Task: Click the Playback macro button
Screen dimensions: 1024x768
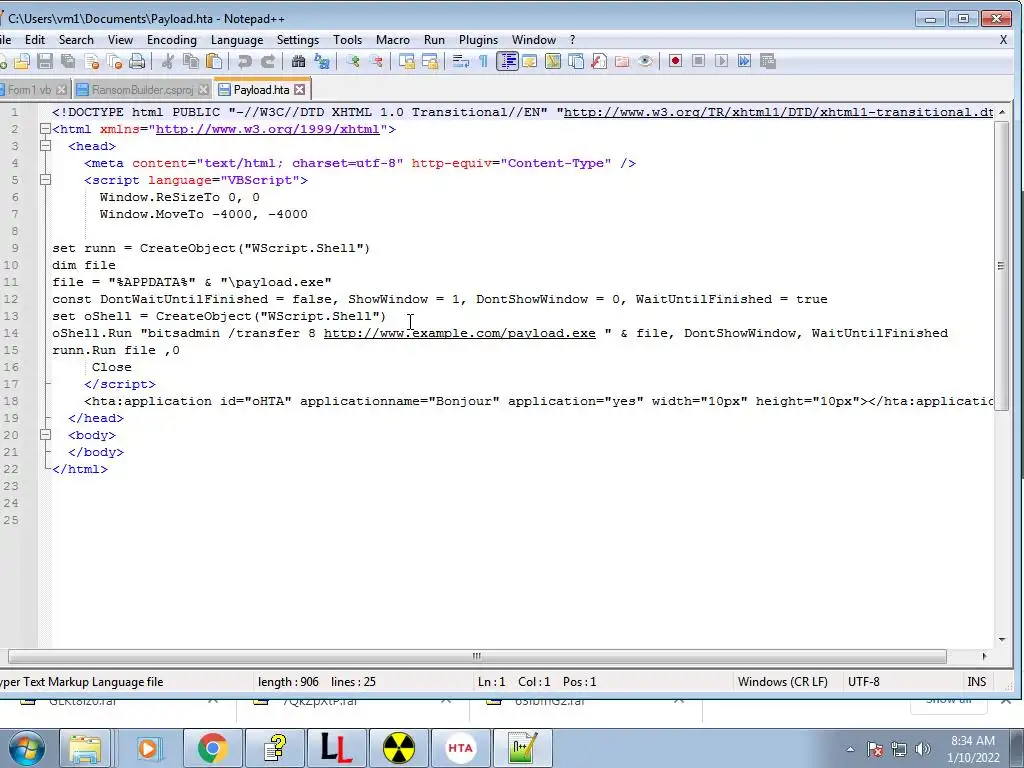Action: [721, 61]
